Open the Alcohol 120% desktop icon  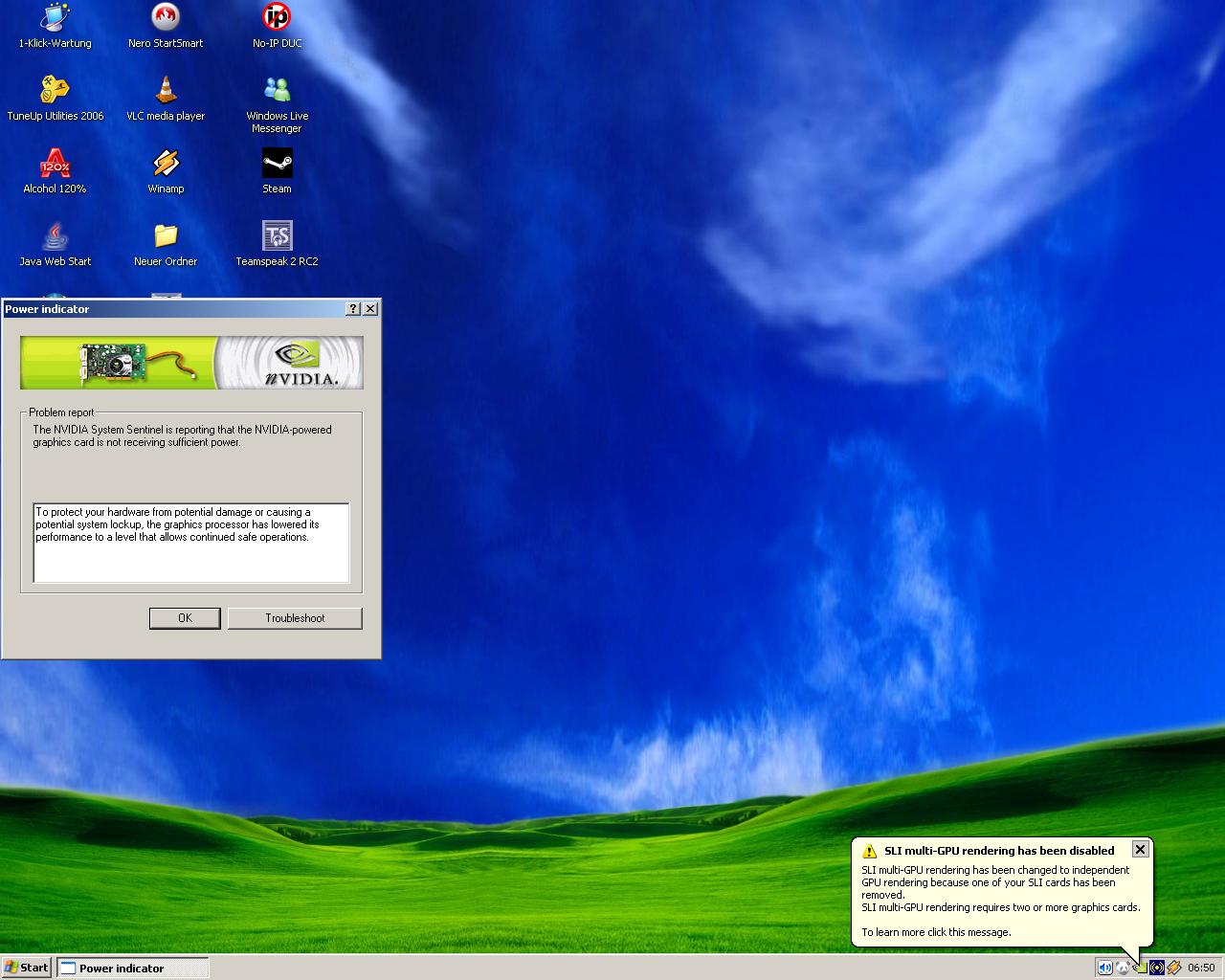pos(55,172)
